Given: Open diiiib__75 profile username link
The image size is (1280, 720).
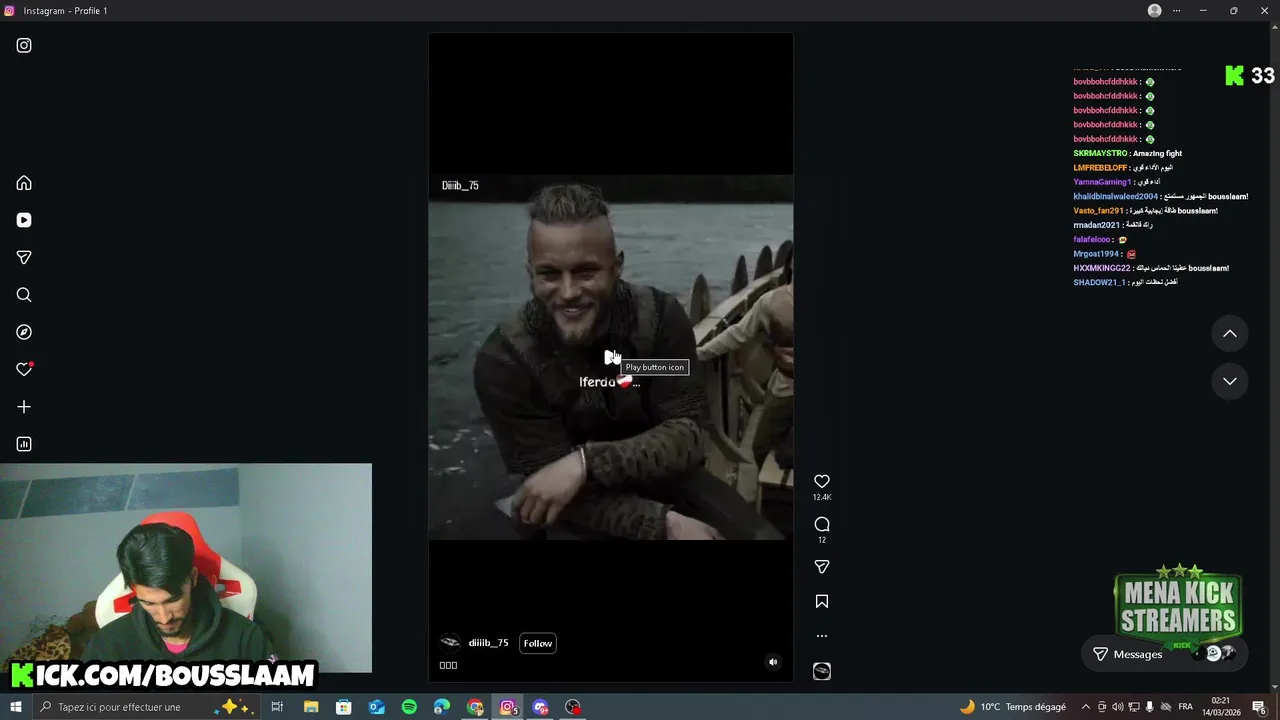Looking at the screenshot, I should pos(488,643).
